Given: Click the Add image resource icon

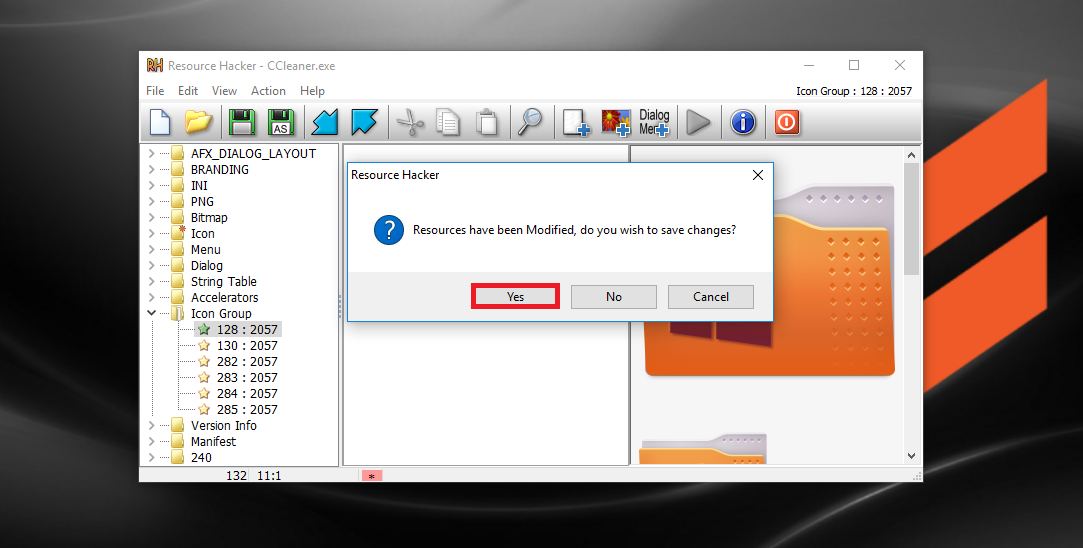Looking at the screenshot, I should click(616, 122).
